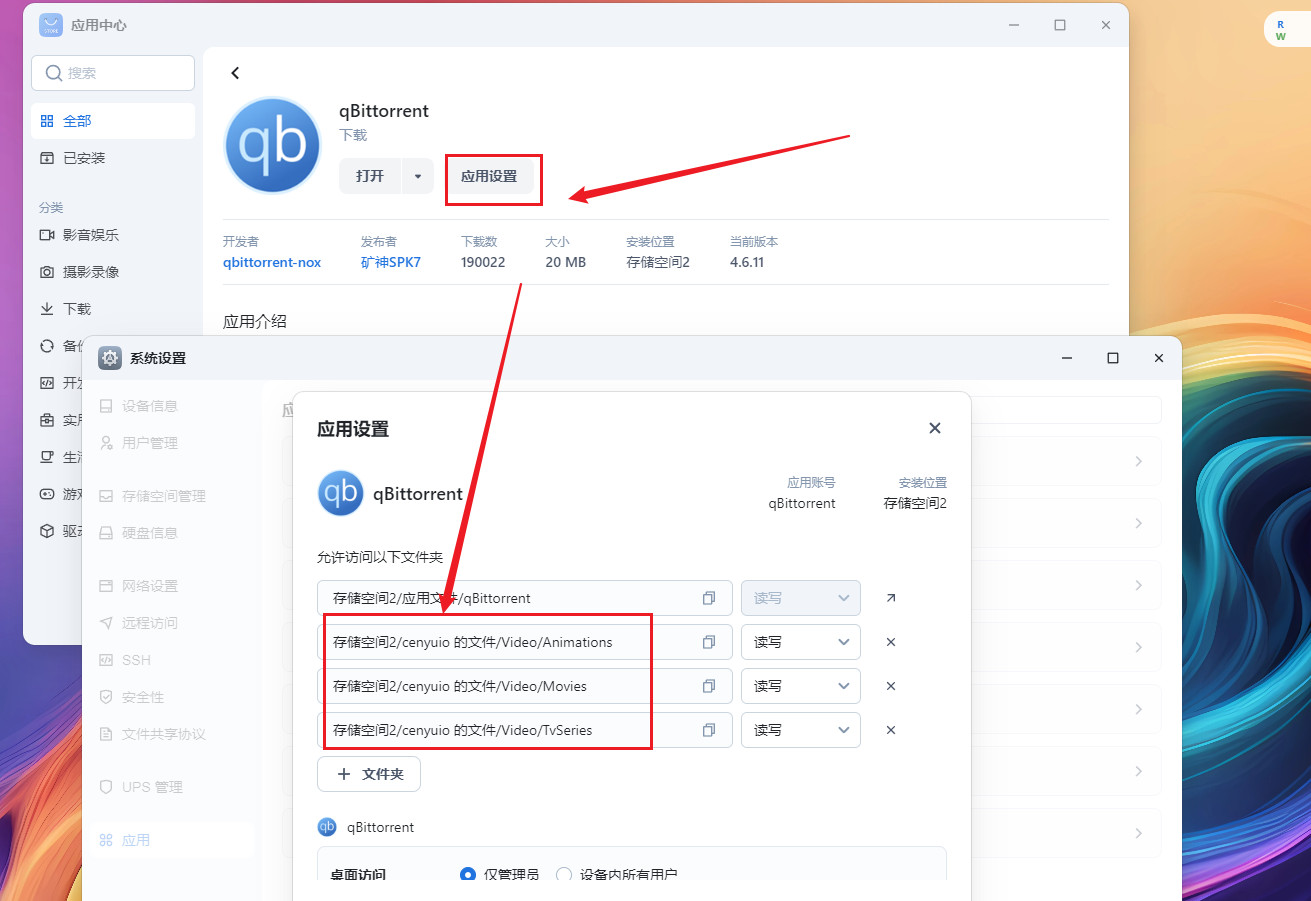Copy the Video/Animations folder path

[709, 642]
